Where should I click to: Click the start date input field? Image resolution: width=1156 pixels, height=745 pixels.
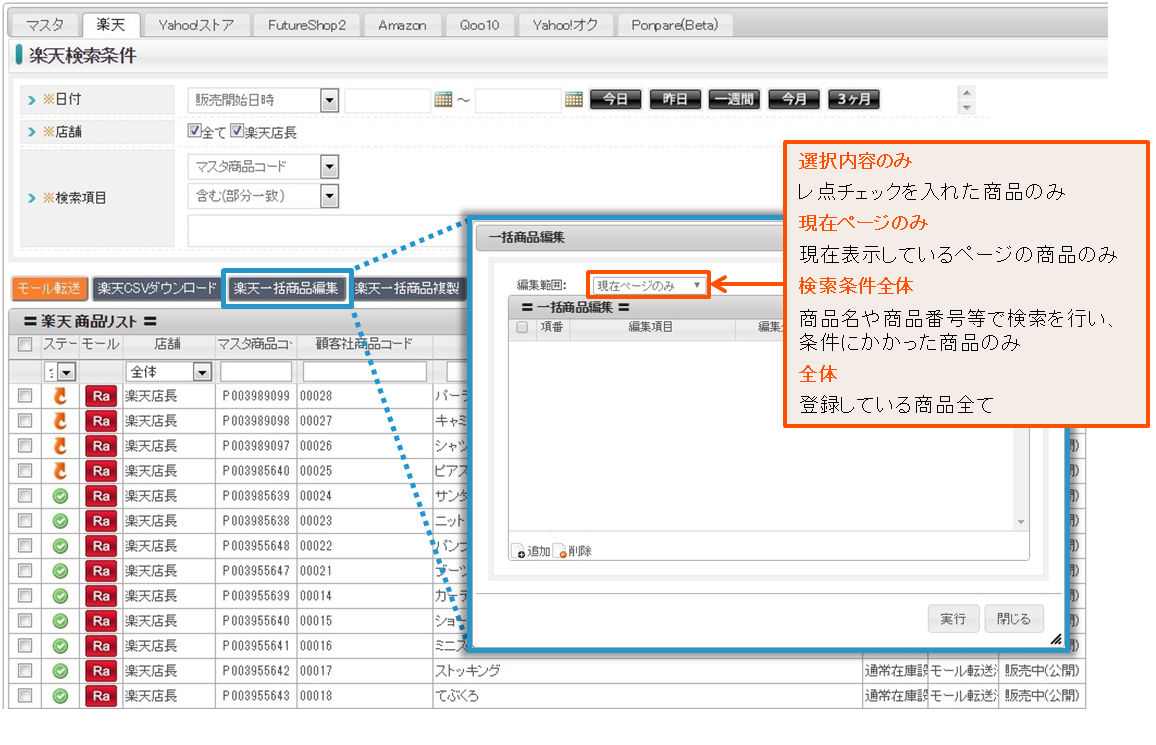[x=387, y=100]
